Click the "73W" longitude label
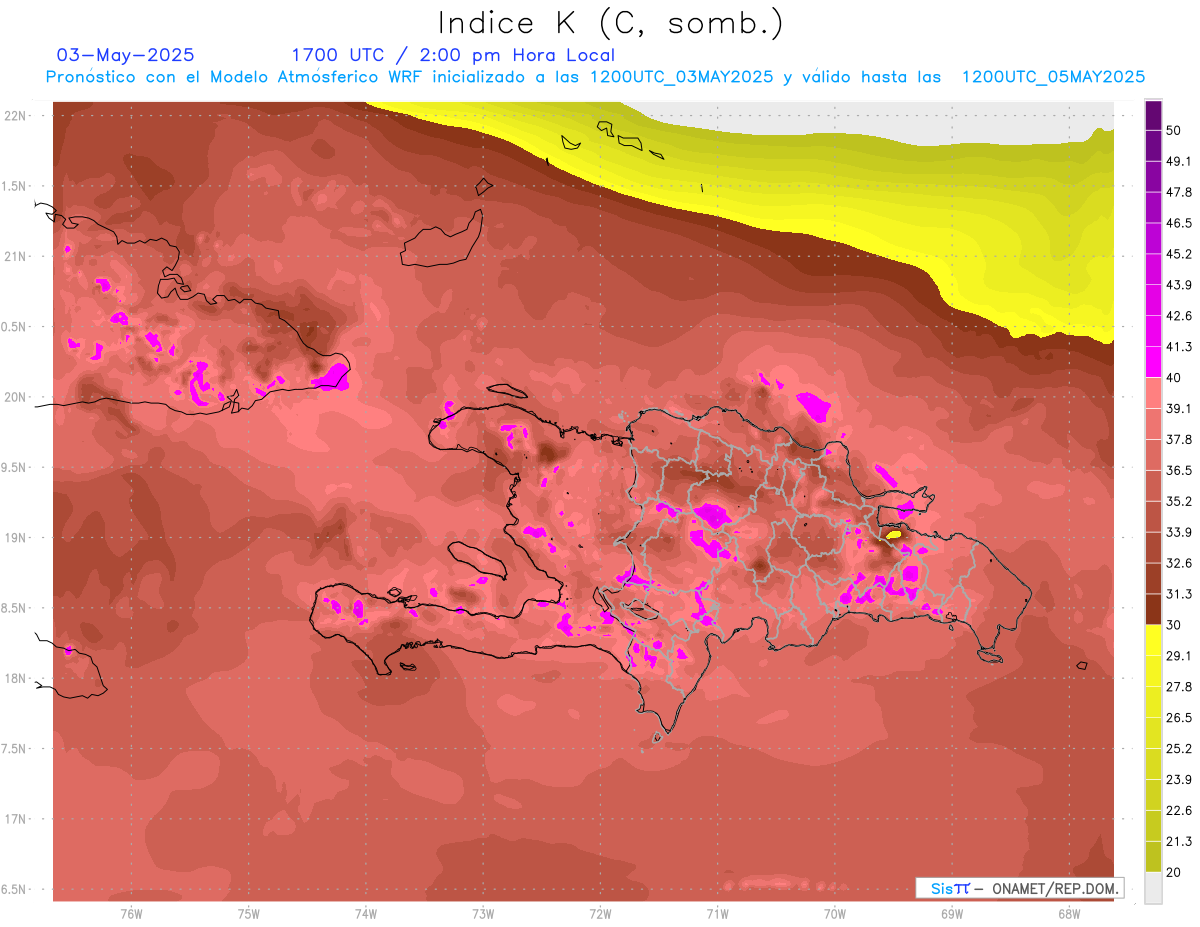The height and width of the screenshot is (927, 1200). pyautogui.click(x=483, y=914)
